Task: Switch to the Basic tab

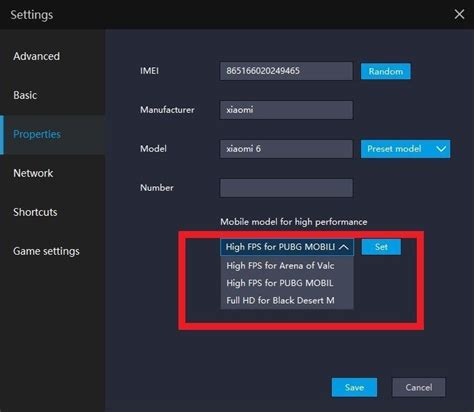Action: pyautogui.click(x=25, y=95)
